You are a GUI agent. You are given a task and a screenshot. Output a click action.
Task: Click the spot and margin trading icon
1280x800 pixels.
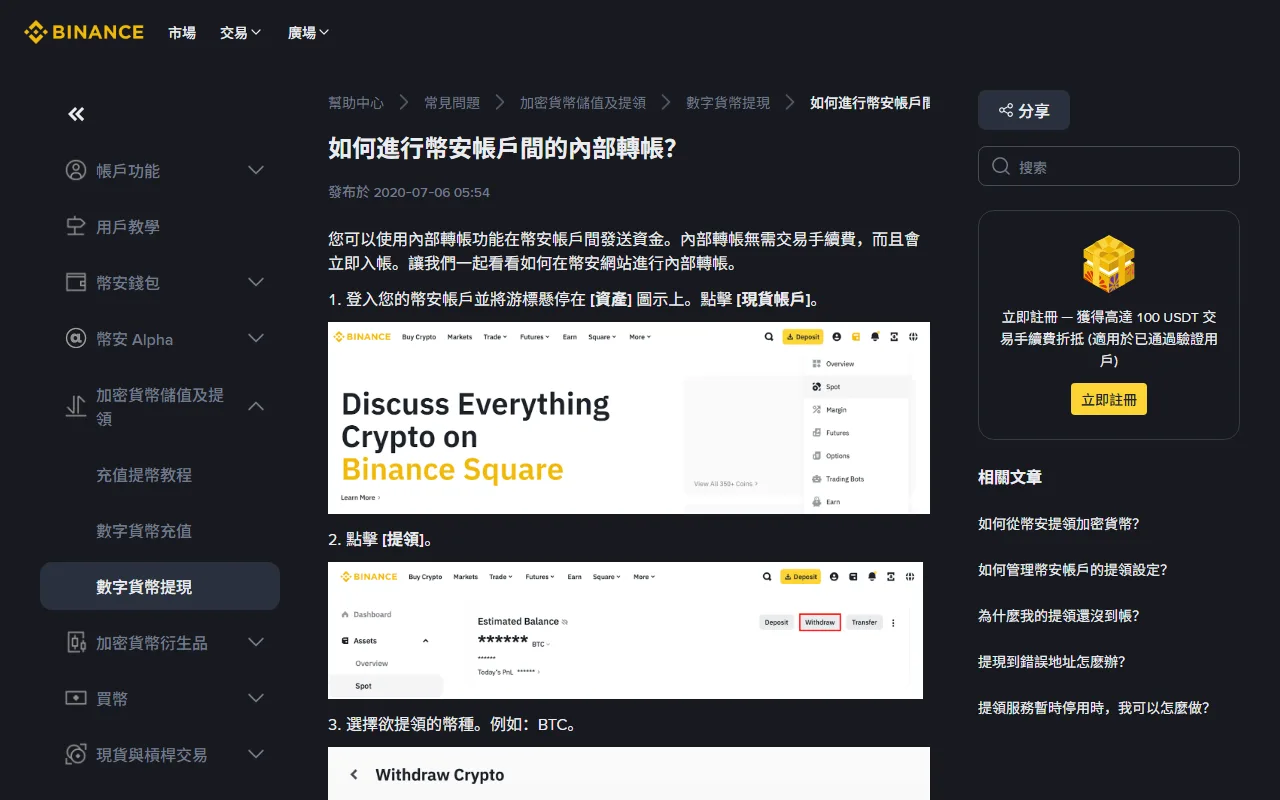pos(76,754)
